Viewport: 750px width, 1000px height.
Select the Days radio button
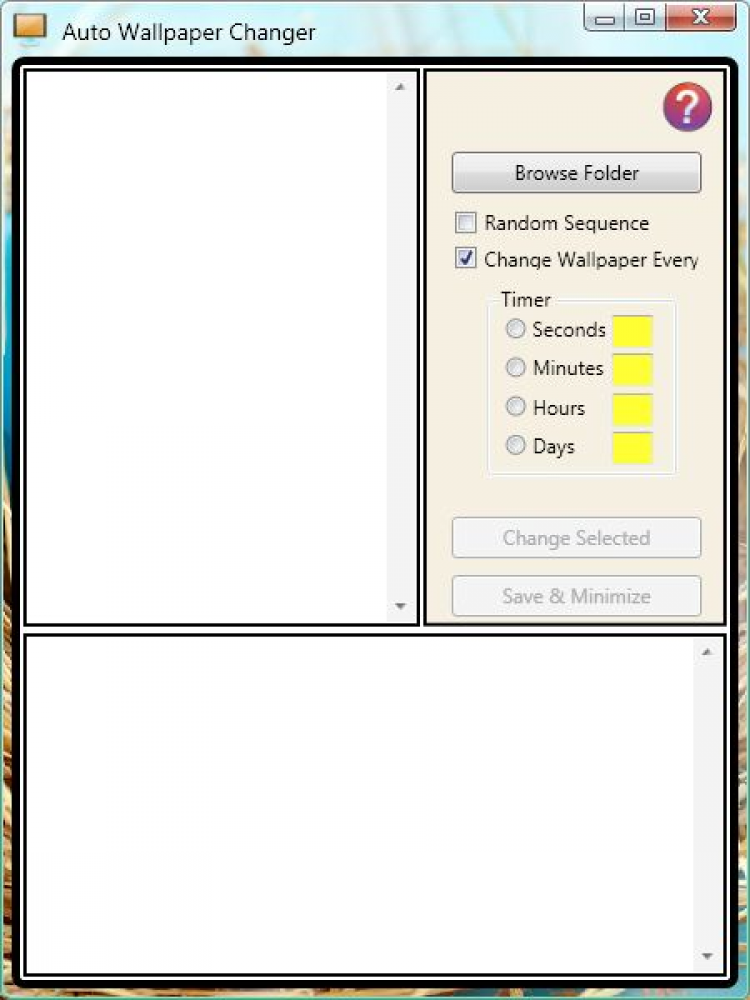tap(515, 445)
